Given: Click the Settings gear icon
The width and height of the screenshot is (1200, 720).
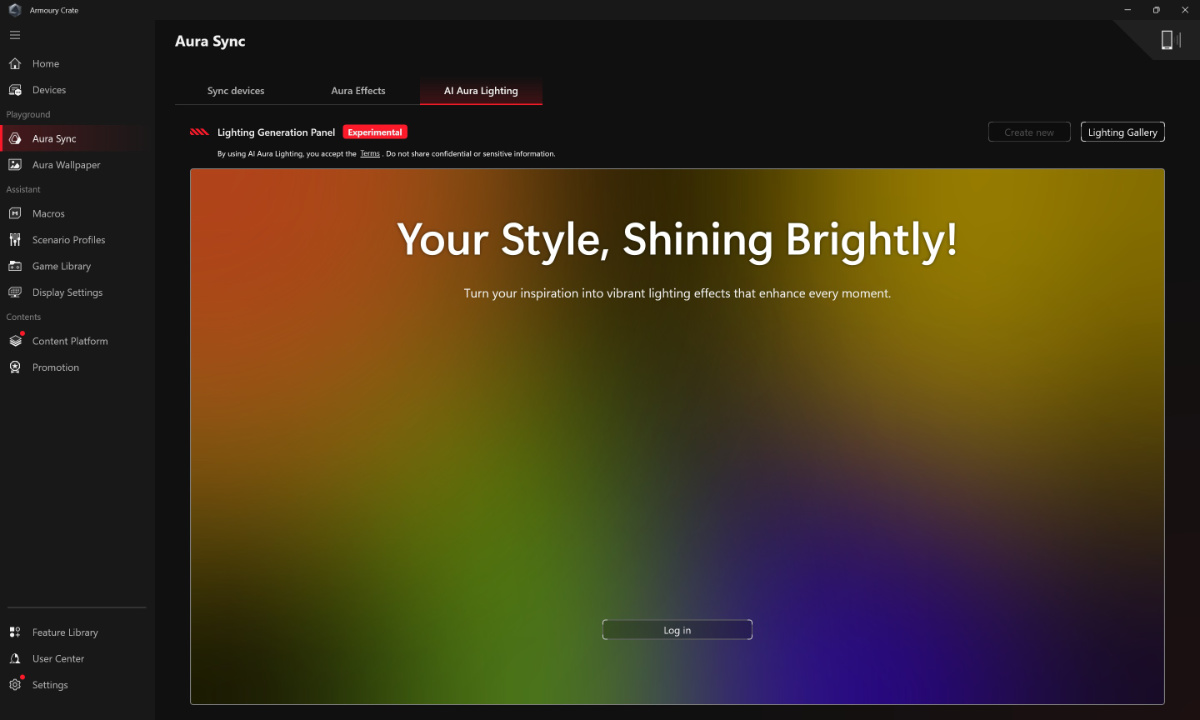Looking at the screenshot, I should click(15, 685).
